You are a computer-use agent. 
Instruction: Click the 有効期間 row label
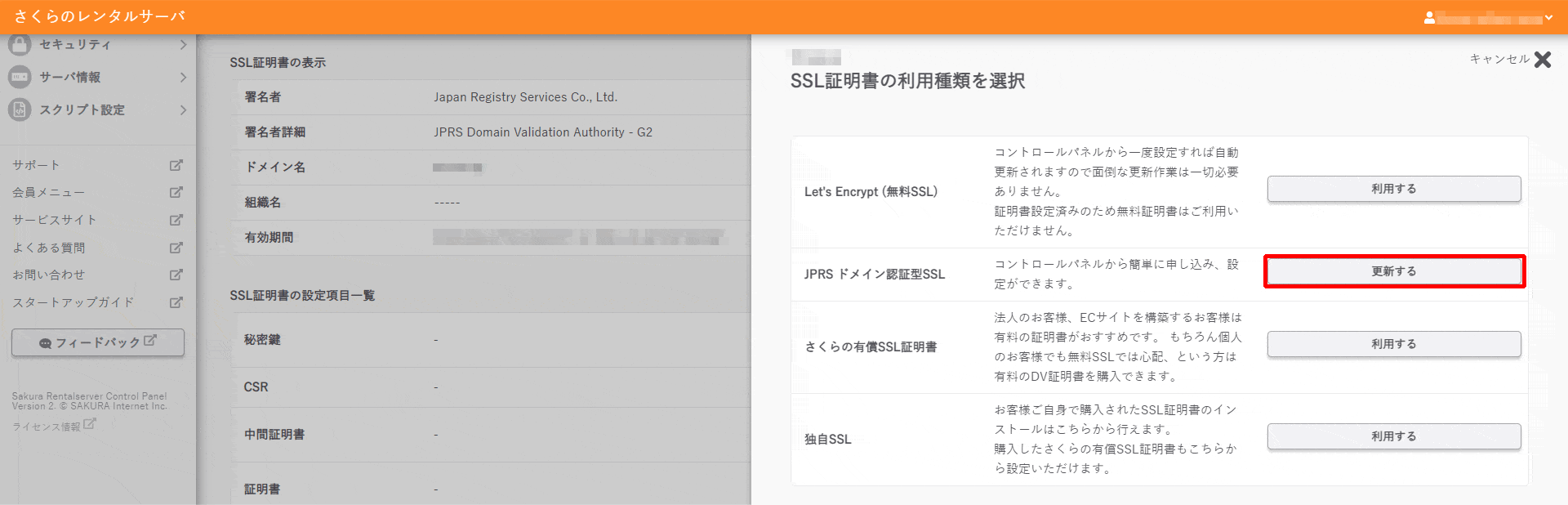pyautogui.click(x=269, y=238)
